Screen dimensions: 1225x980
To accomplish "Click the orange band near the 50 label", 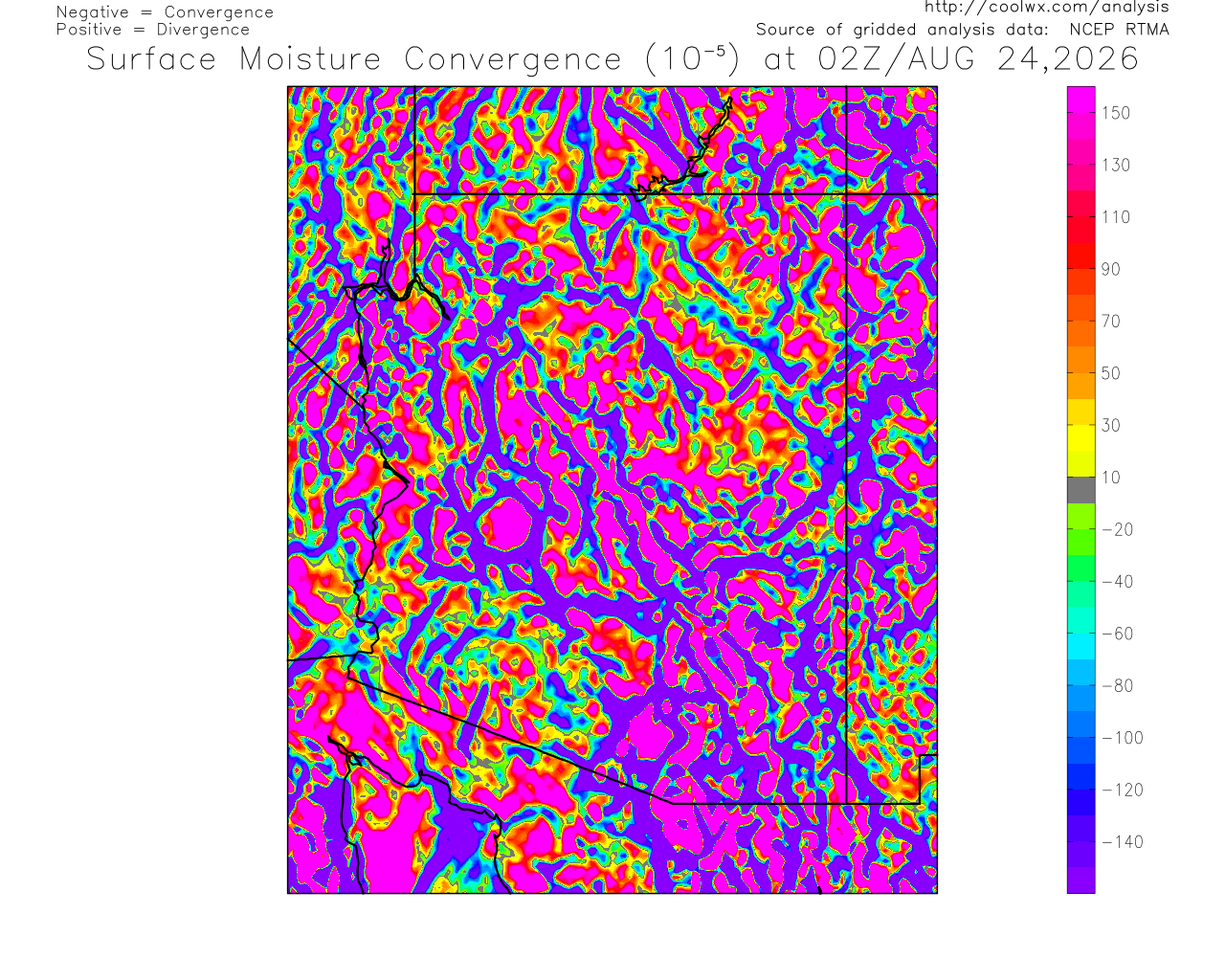I will [1081, 387].
